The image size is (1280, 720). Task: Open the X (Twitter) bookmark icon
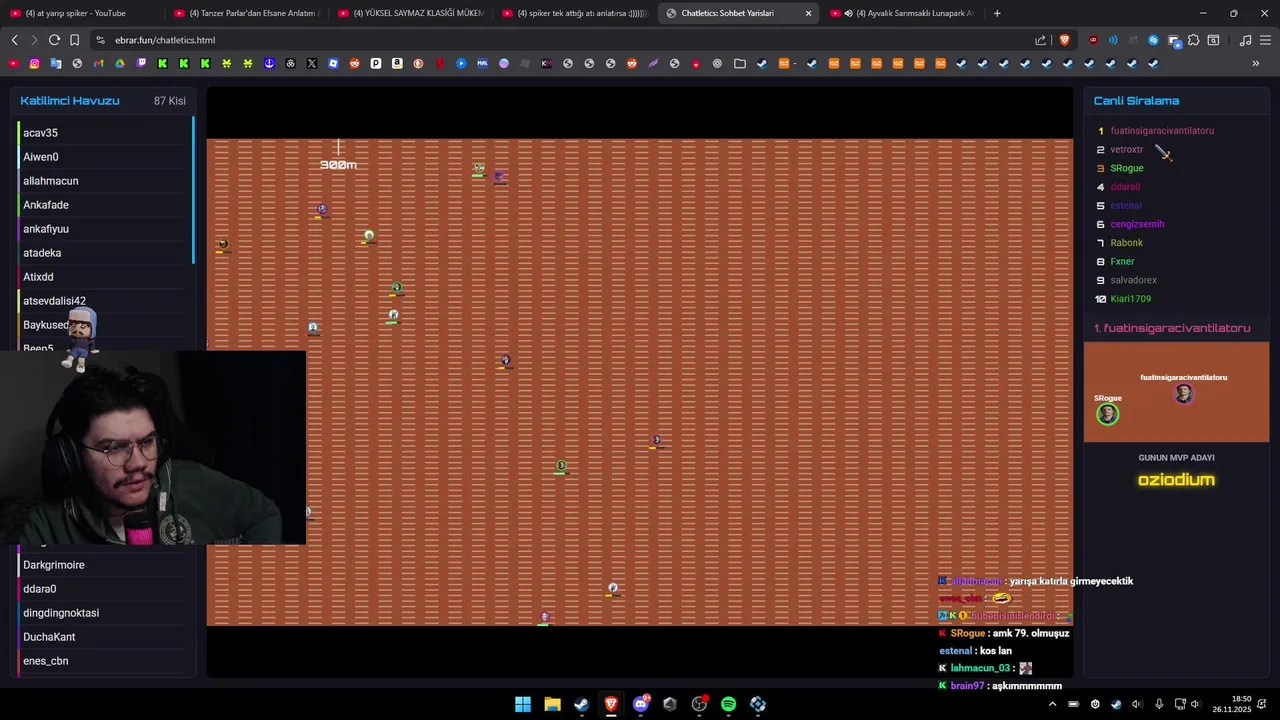tap(312, 63)
